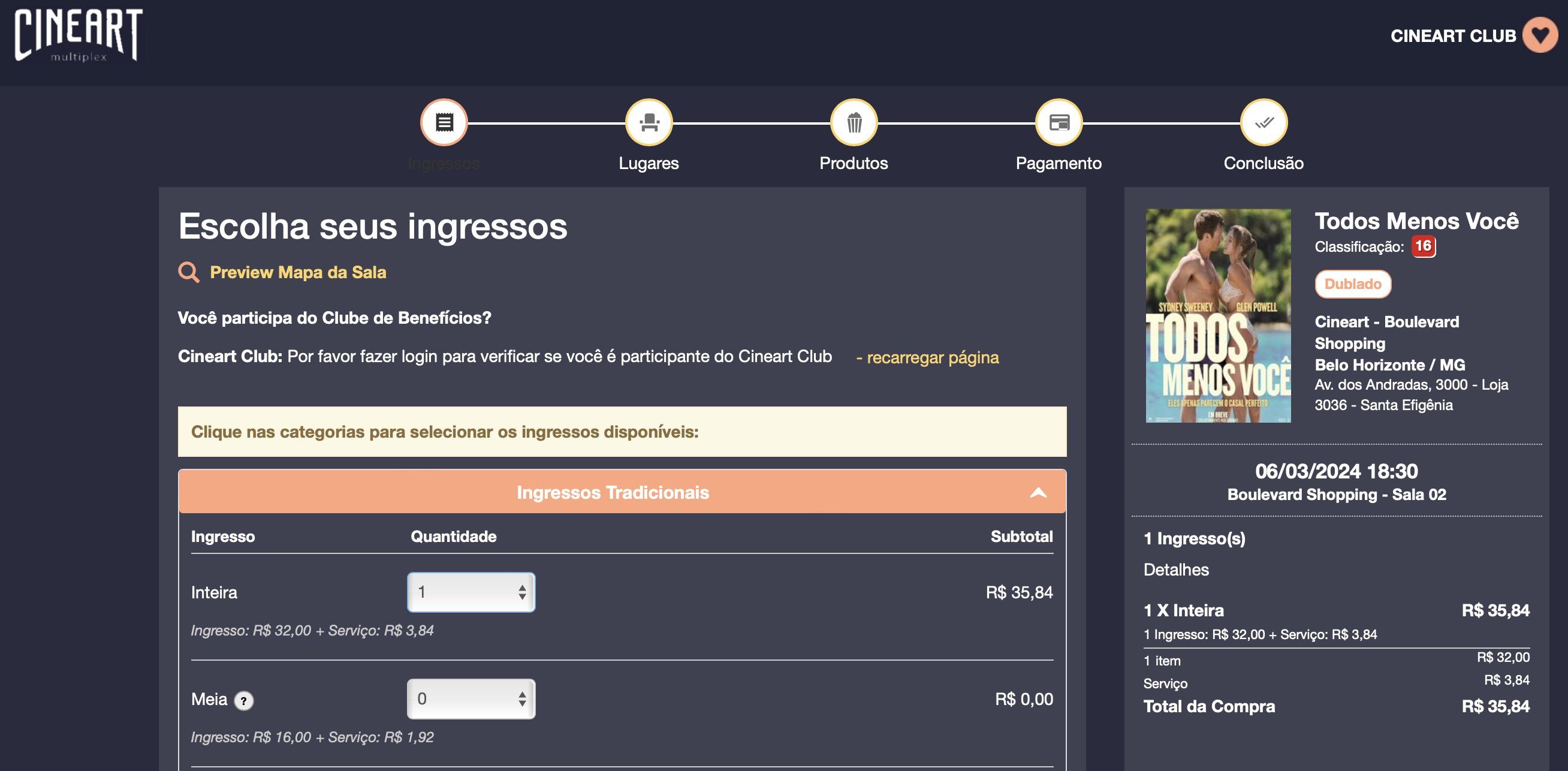Select the Pagamento step label
The width and height of the screenshot is (1568, 771).
click(x=1059, y=163)
